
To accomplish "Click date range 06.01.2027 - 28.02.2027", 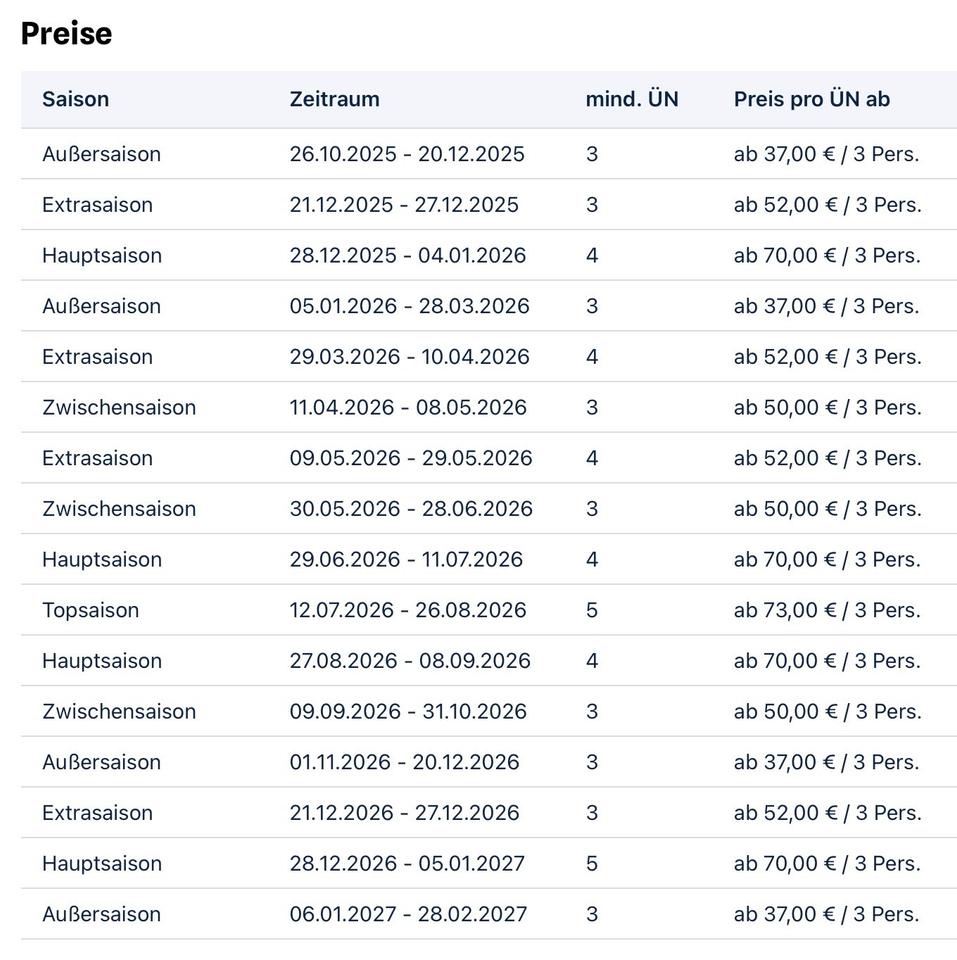I will (x=408, y=914).
